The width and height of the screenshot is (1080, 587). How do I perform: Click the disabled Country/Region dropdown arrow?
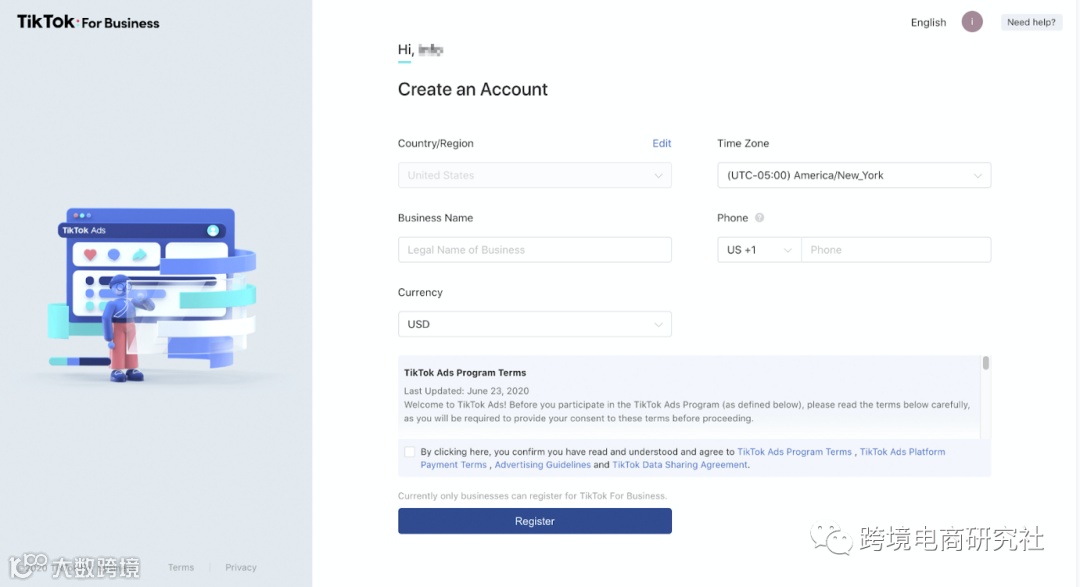(658, 176)
